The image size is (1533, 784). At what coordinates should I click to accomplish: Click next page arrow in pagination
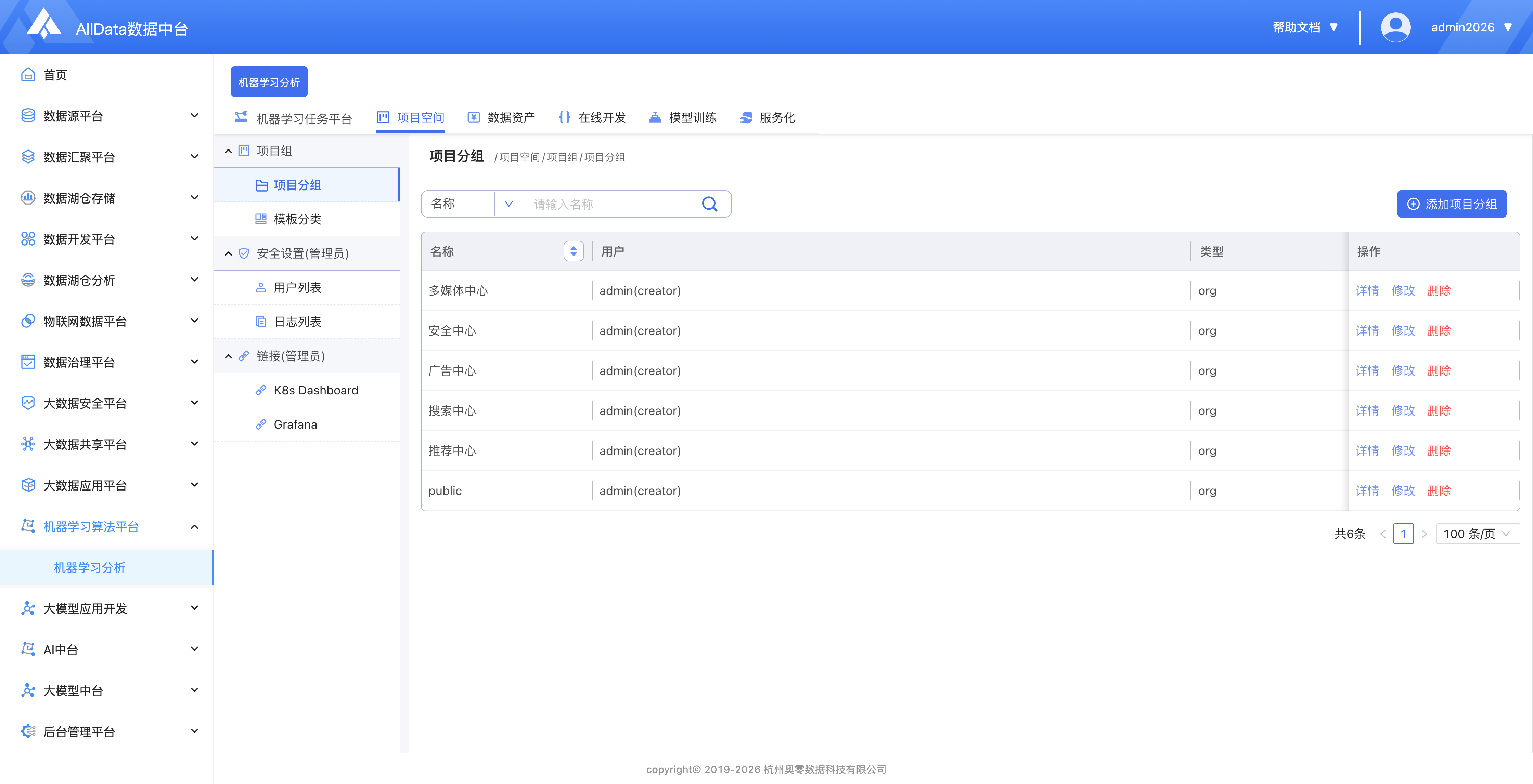pos(1424,534)
